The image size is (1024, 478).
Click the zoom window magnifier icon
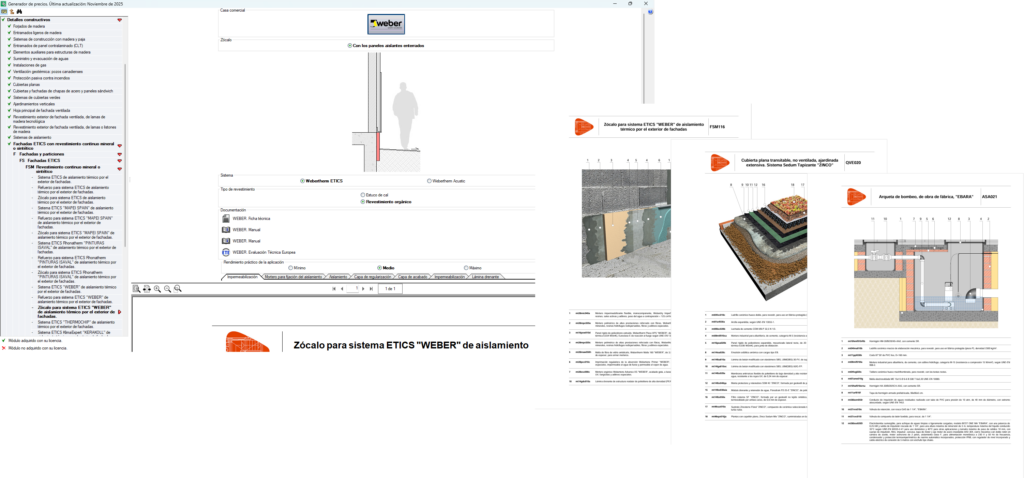coord(178,288)
